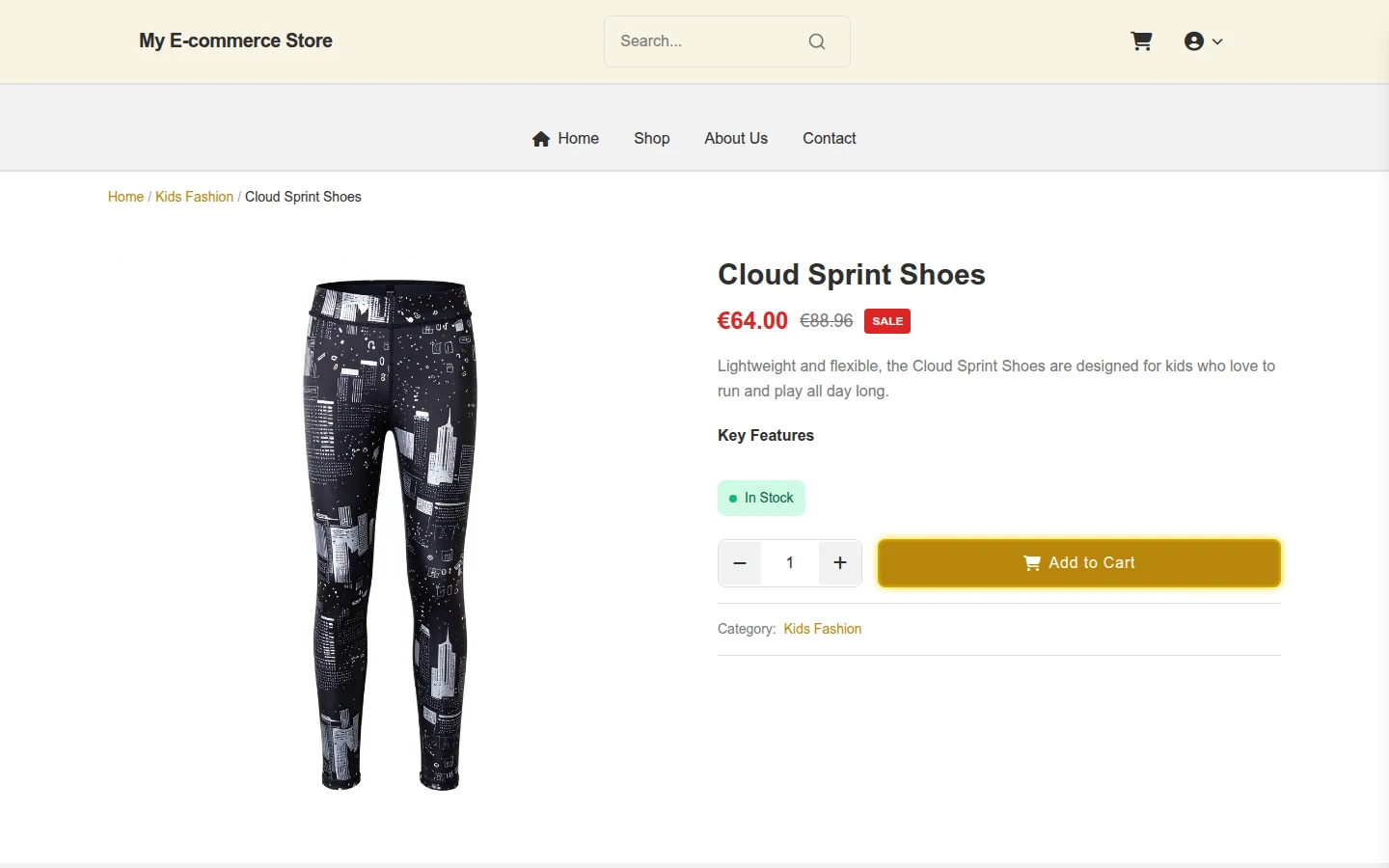Click the Home breadcrumb link
The width and height of the screenshot is (1389, 868).
(125, 197)
